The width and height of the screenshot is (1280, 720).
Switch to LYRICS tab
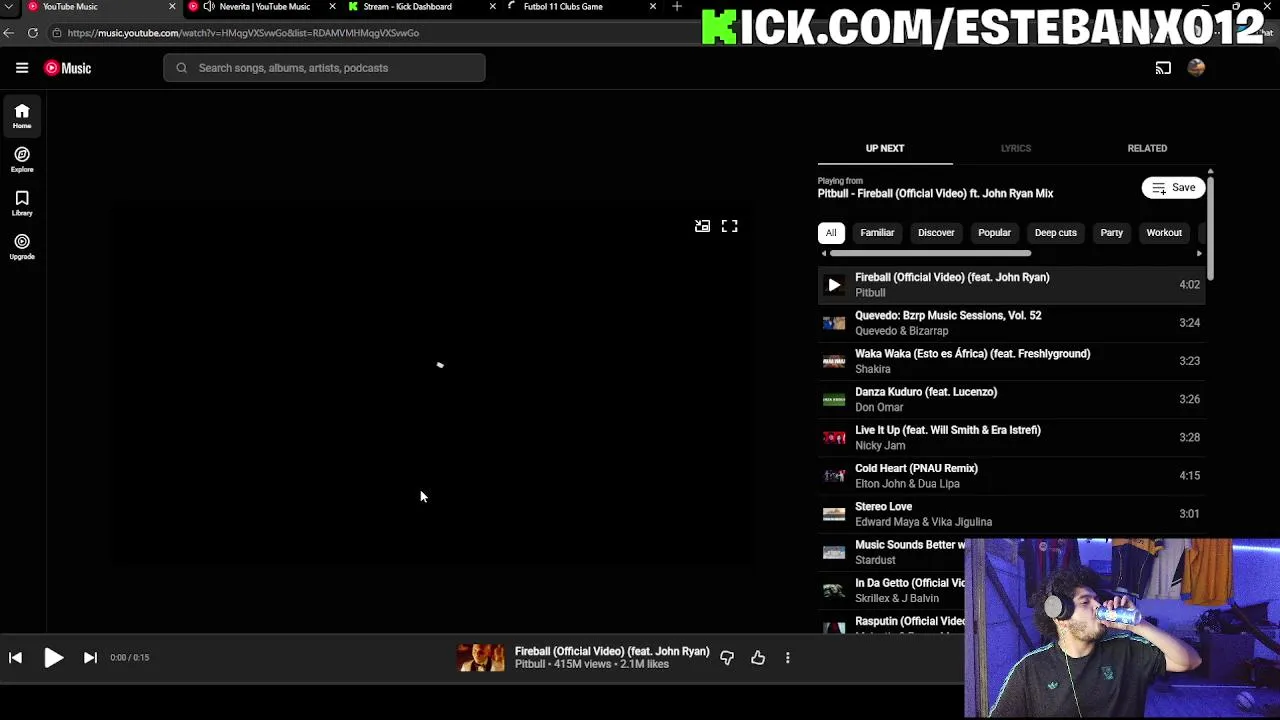(x=1015, y=148)
